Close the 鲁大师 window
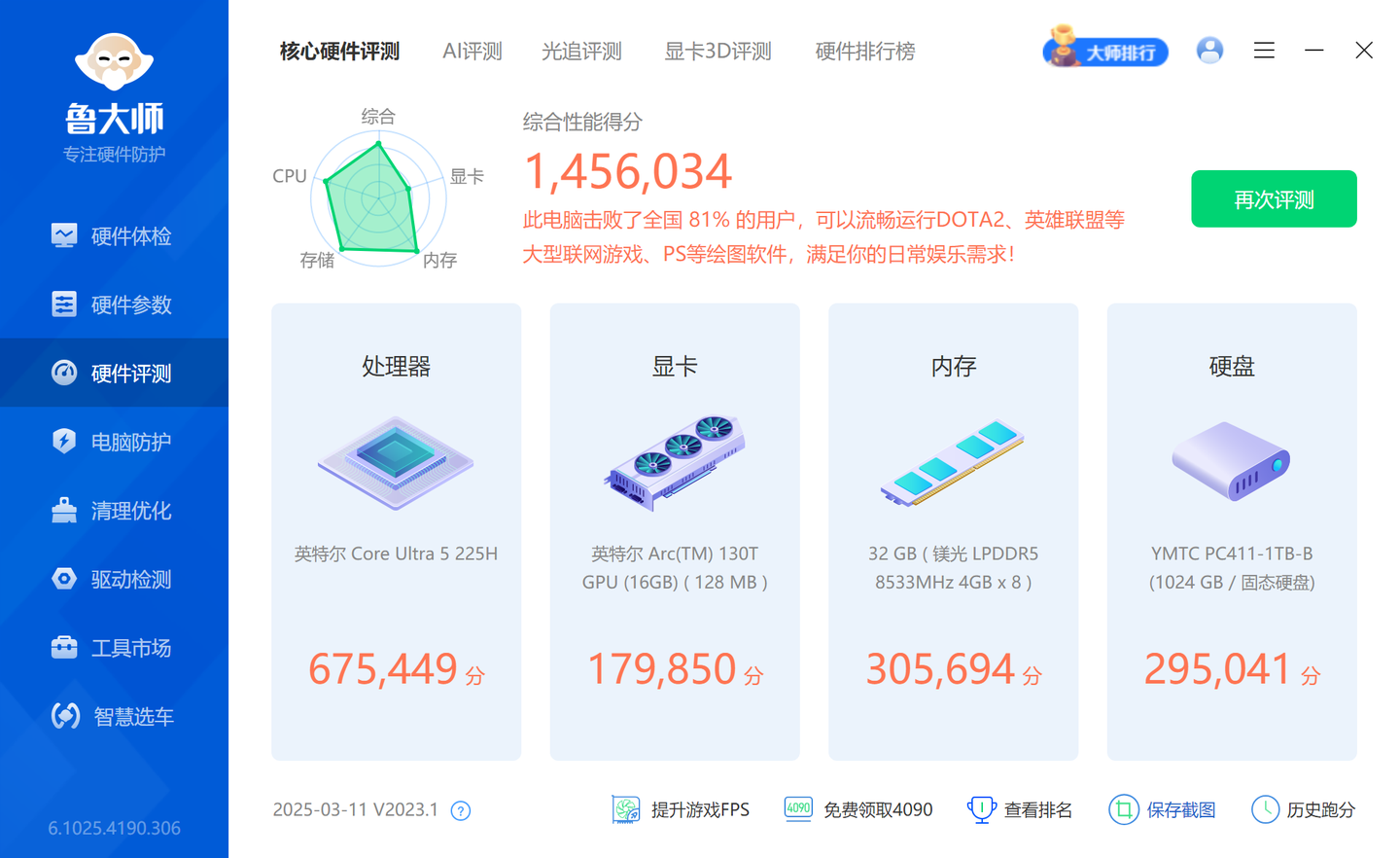 pos(1364,51)
